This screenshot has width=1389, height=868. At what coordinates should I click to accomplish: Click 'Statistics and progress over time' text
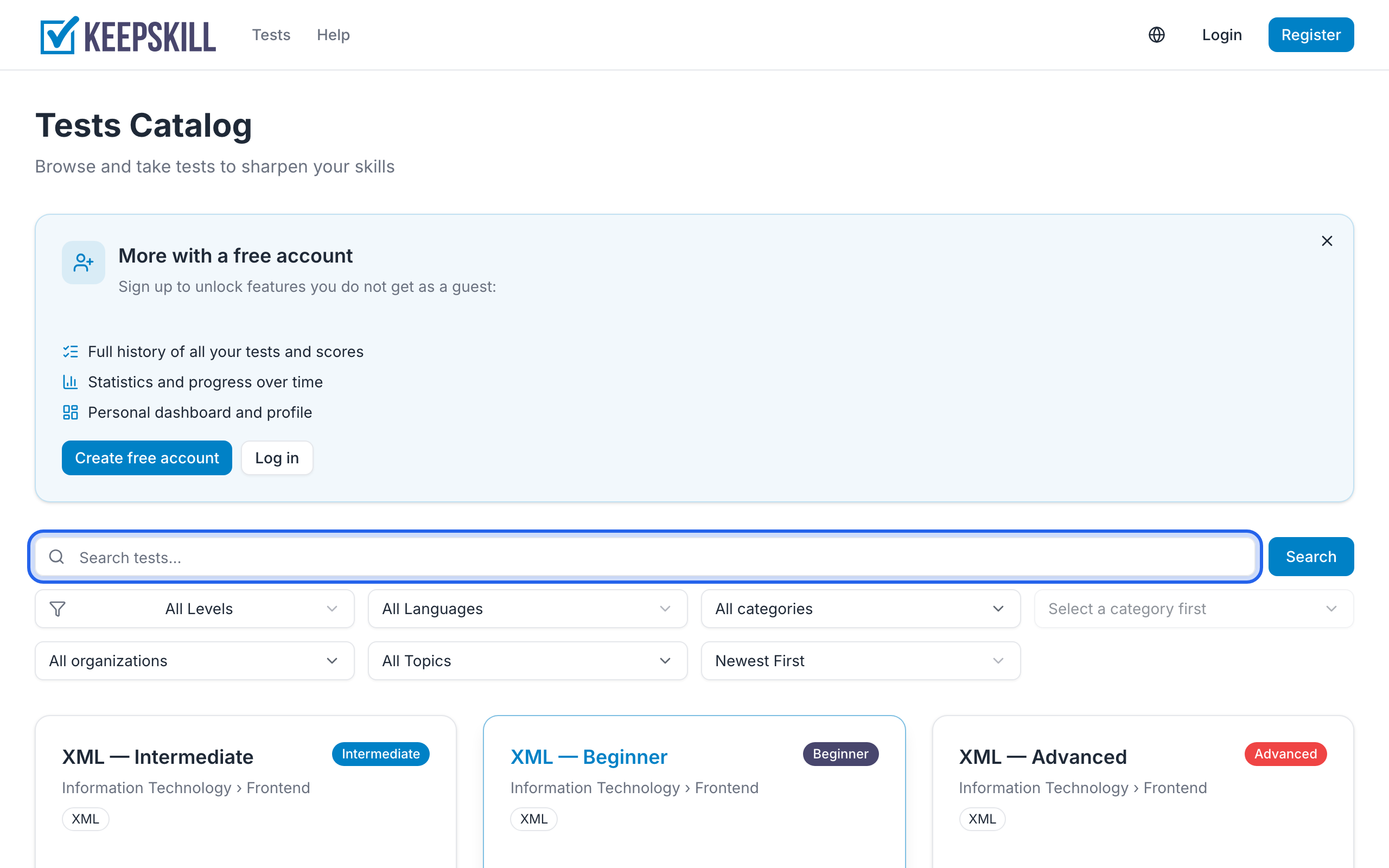[x=205, y=382]
